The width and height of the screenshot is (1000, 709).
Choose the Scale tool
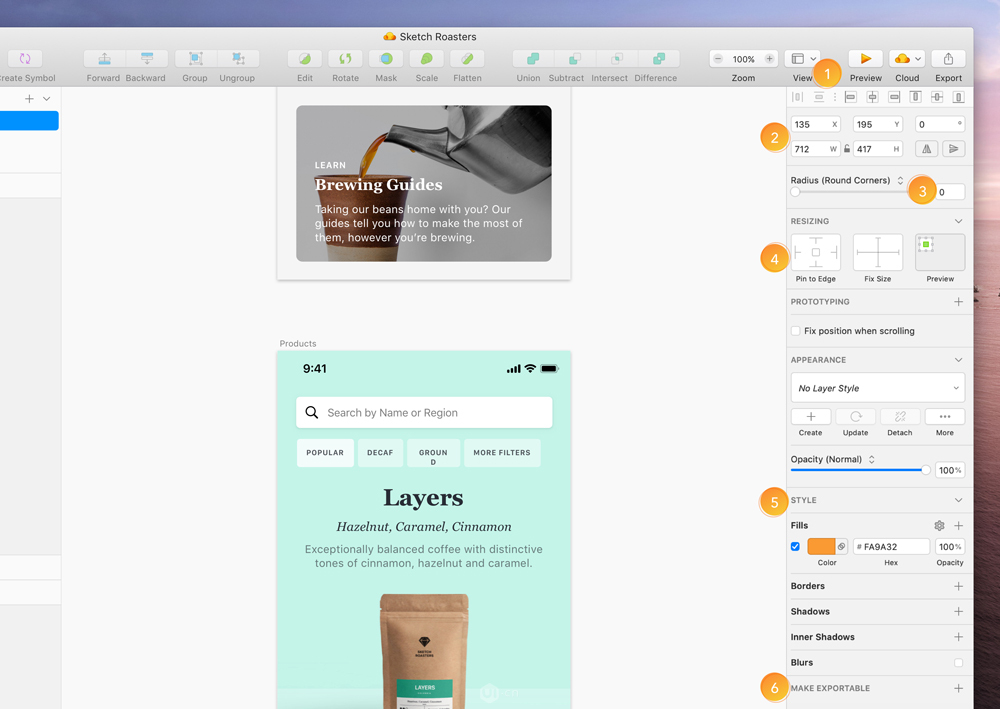pos(427,59)
